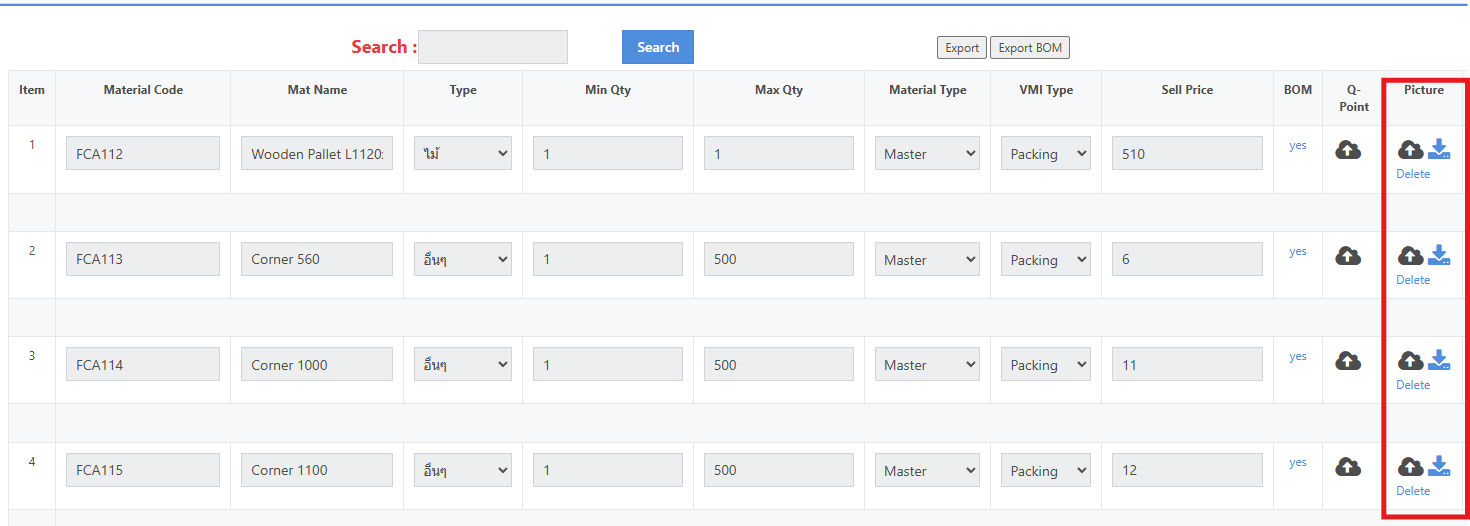
Task: Open BOM 'yes' link for FCA114
Action: [x=1298, y=356]
